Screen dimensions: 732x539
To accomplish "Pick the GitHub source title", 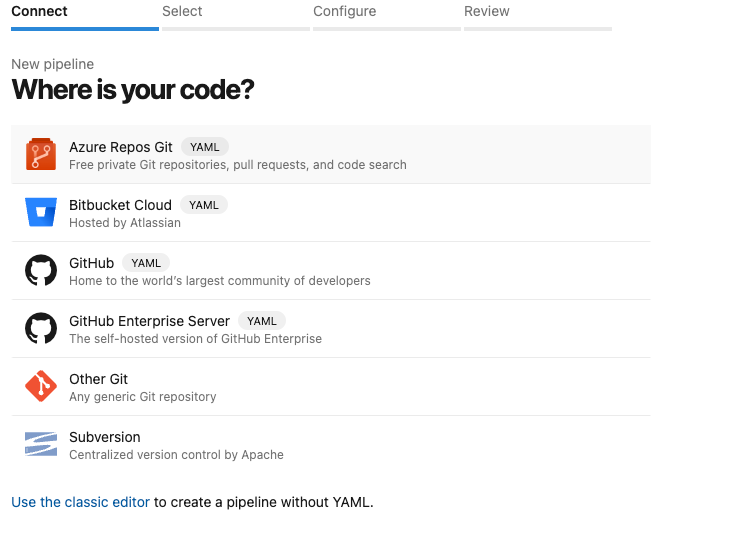I will (x=92, y=263).
